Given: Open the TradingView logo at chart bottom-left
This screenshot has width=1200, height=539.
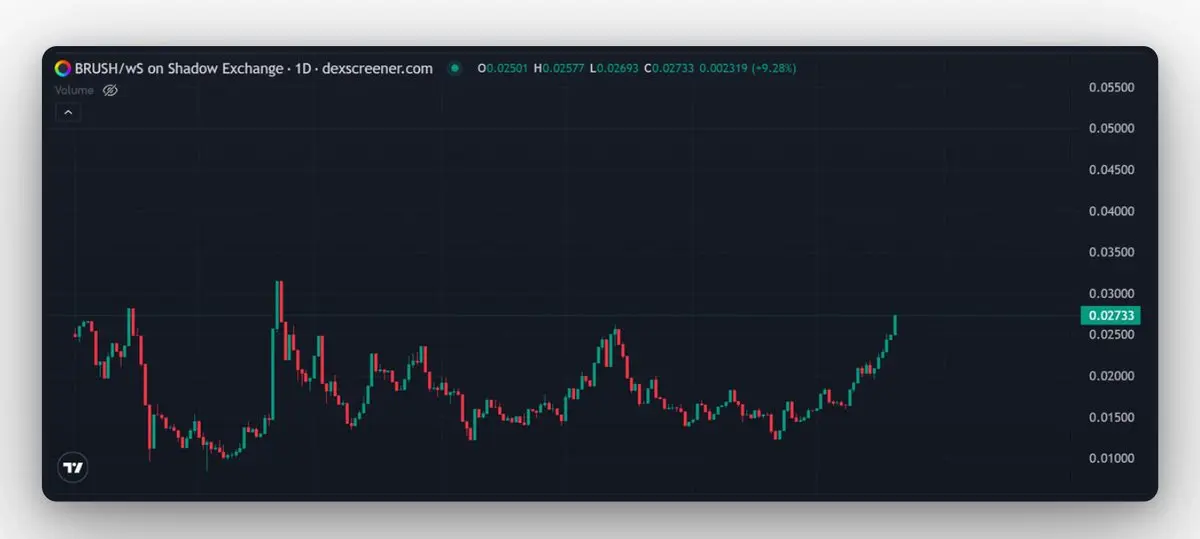Looking at the screenshot, I should (73, 467).
